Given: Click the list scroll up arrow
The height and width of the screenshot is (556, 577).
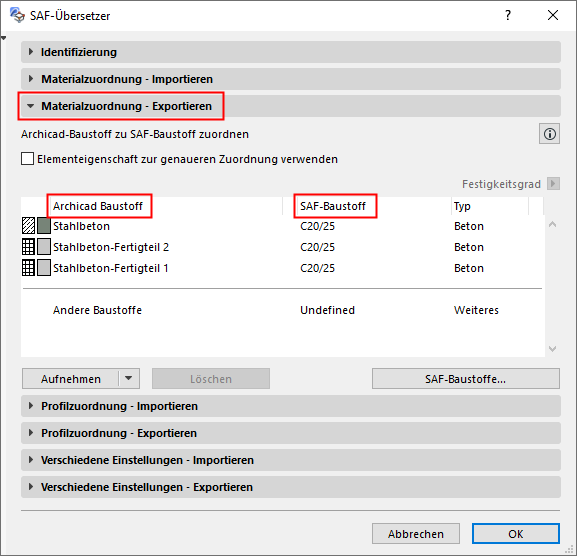Looking at the screenshot, I should 552,224.
